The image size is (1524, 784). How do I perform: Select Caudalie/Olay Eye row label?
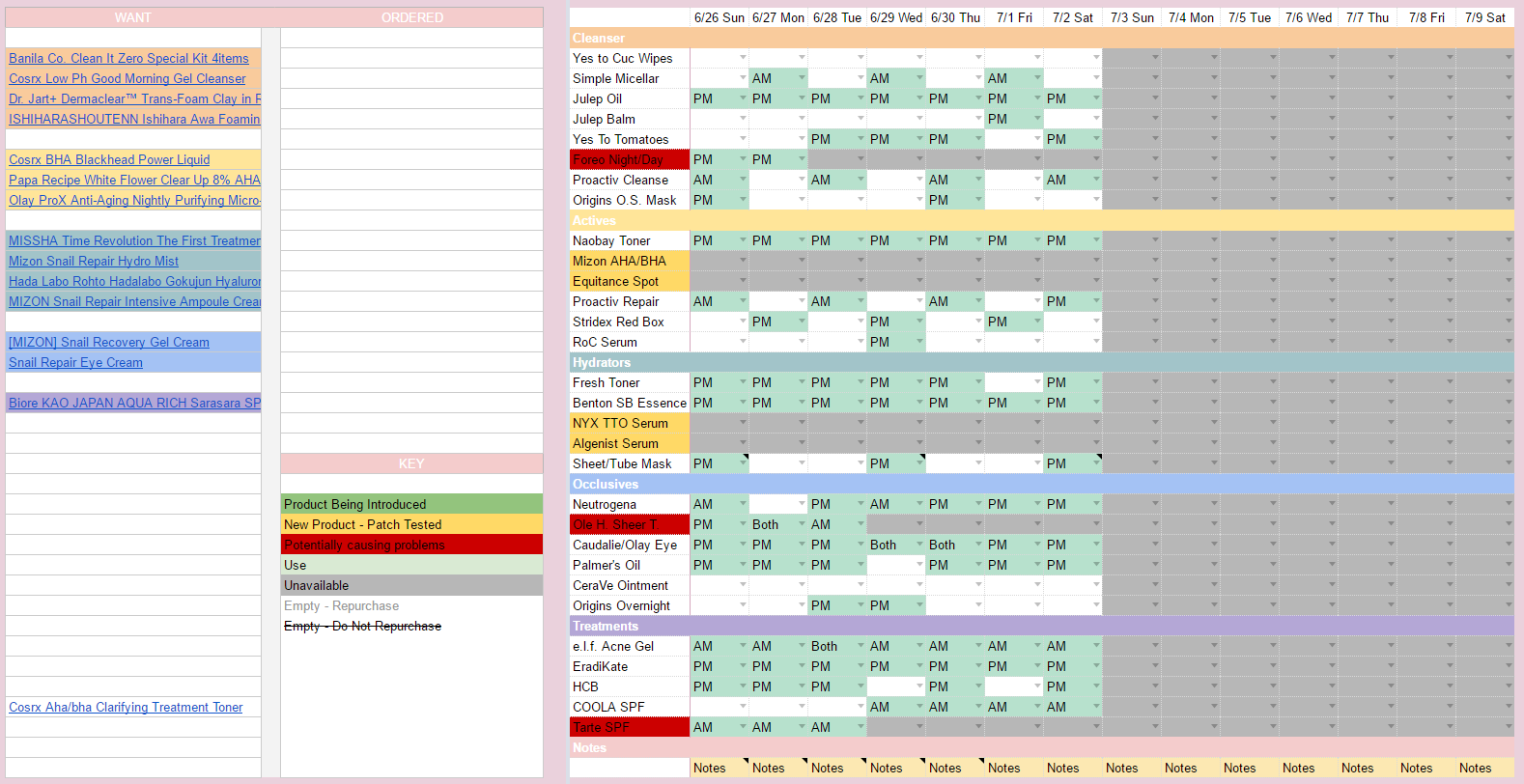(x=630, y=545)
